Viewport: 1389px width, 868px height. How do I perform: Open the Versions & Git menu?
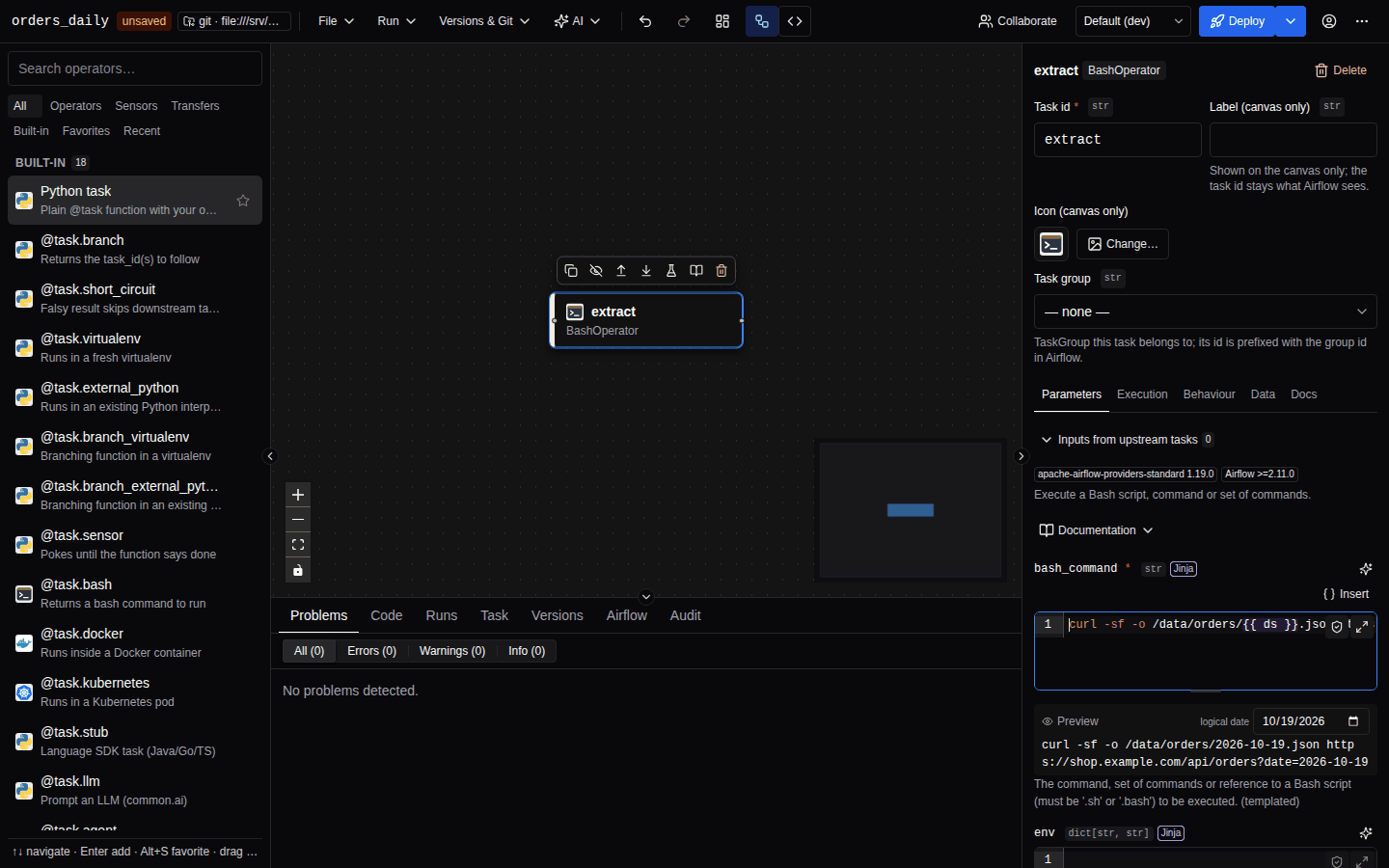tap(484, 21)
